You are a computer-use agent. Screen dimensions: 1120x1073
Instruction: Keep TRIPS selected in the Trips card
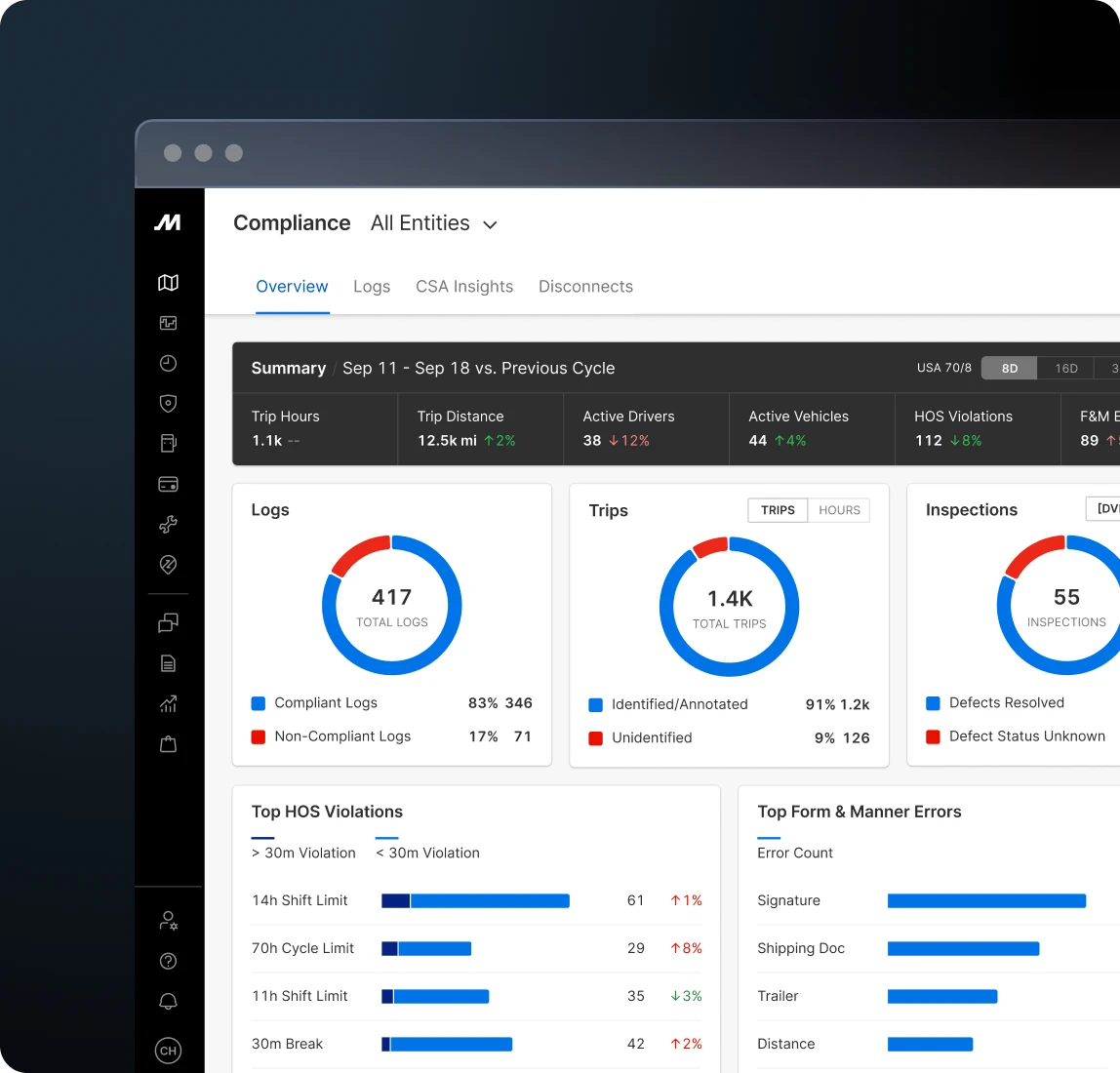(x=777, y=510)
